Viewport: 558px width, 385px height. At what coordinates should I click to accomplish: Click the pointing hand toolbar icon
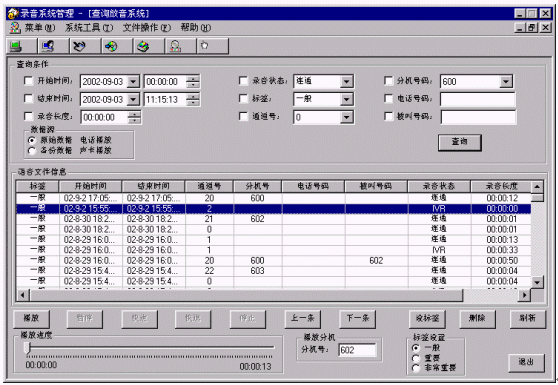point(205,46)
